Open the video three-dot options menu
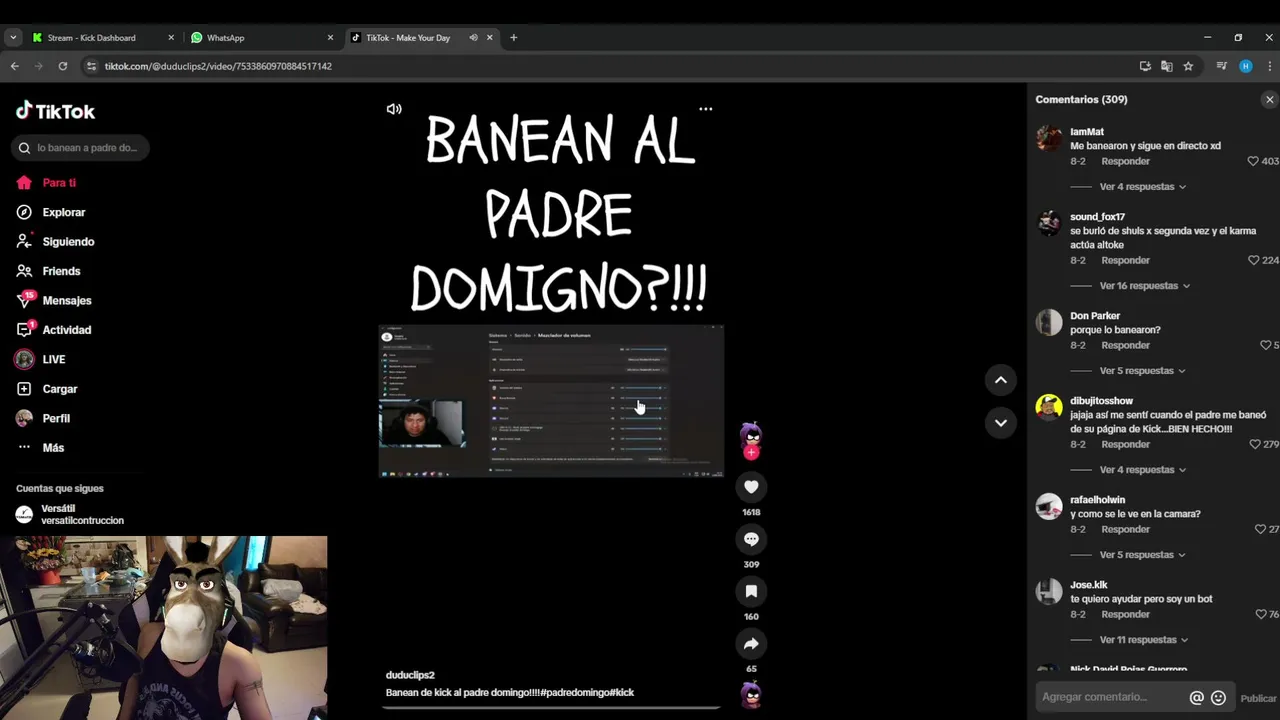The width and height of the screenshot is (1280, 720). [706, 109]
